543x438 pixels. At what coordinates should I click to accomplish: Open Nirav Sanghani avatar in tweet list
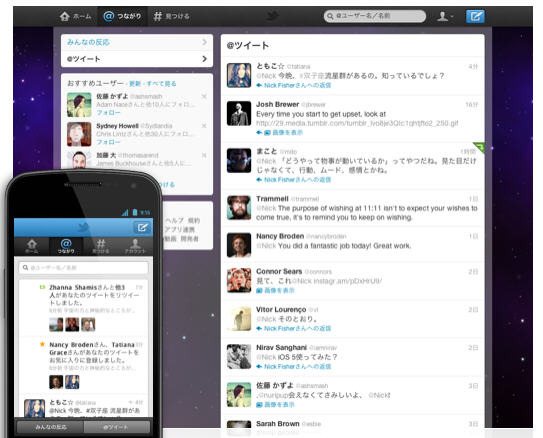239,357
